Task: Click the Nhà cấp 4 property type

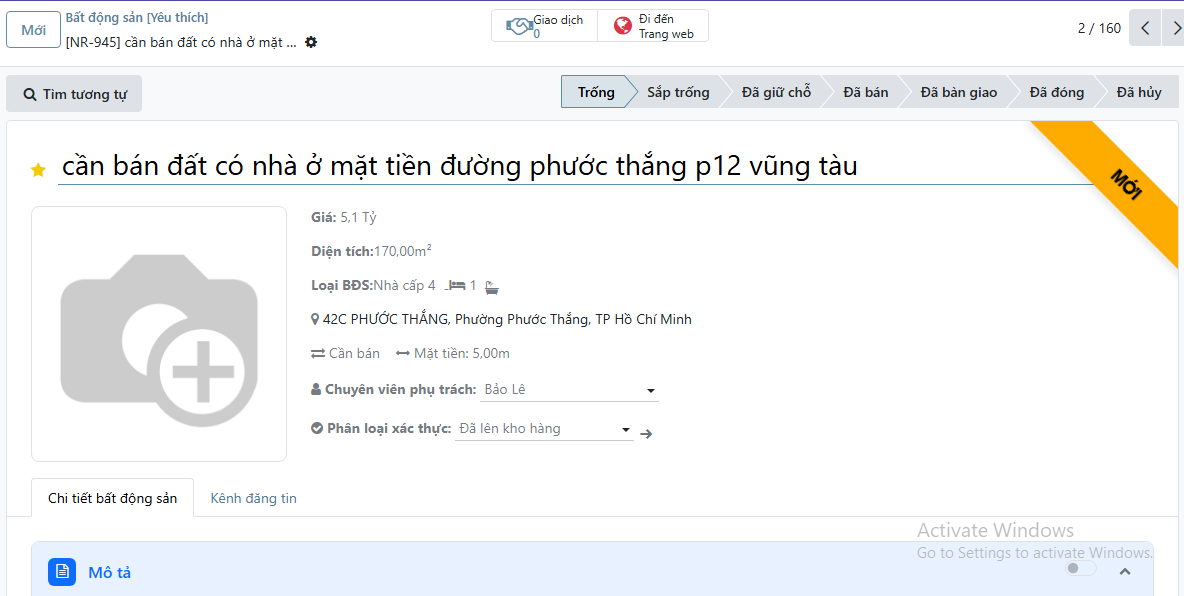Action: [405, 286]
